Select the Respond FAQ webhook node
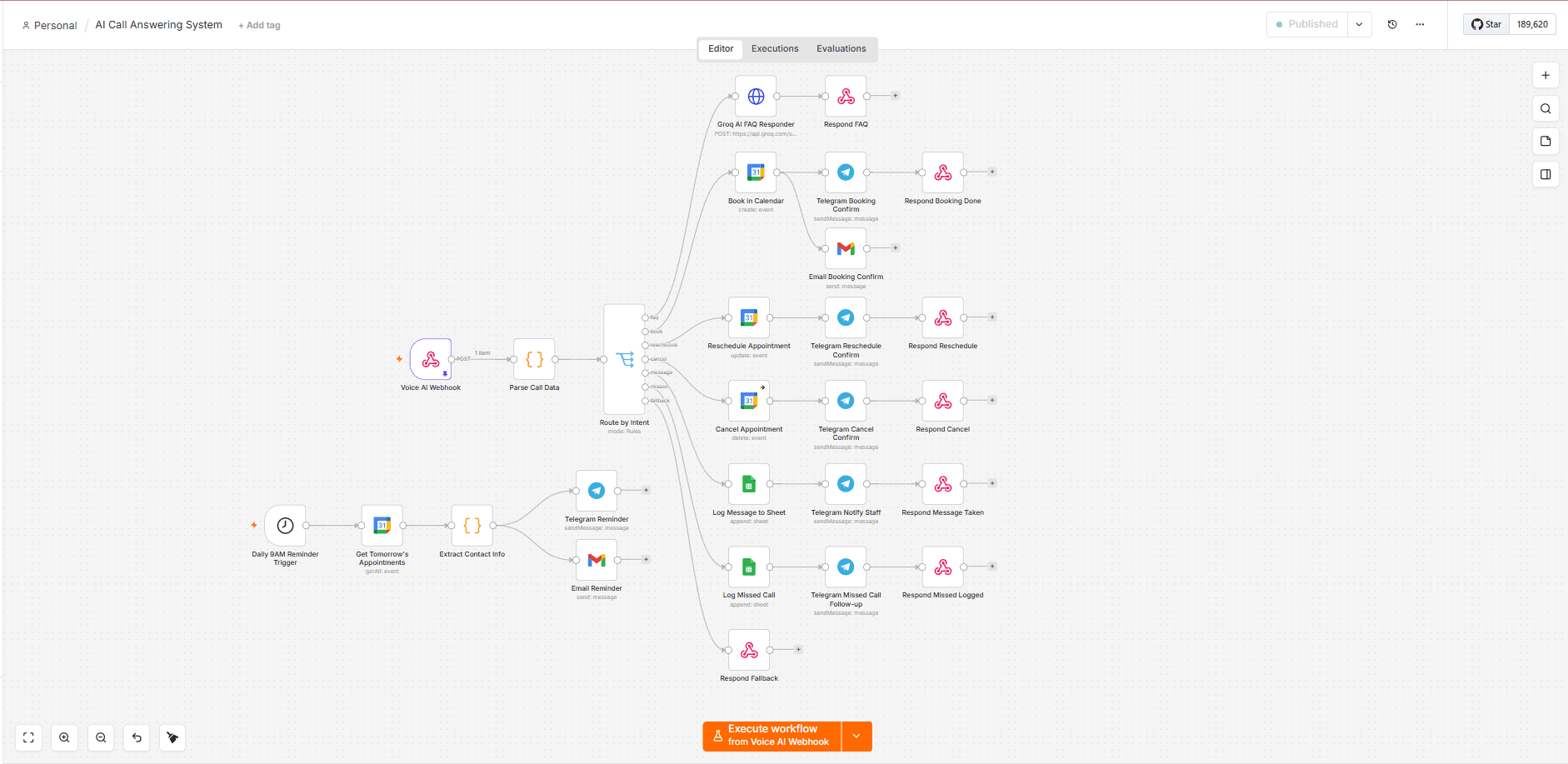Image resolution: width=1568 pixels, height=764 pixels. click(846, 97)
